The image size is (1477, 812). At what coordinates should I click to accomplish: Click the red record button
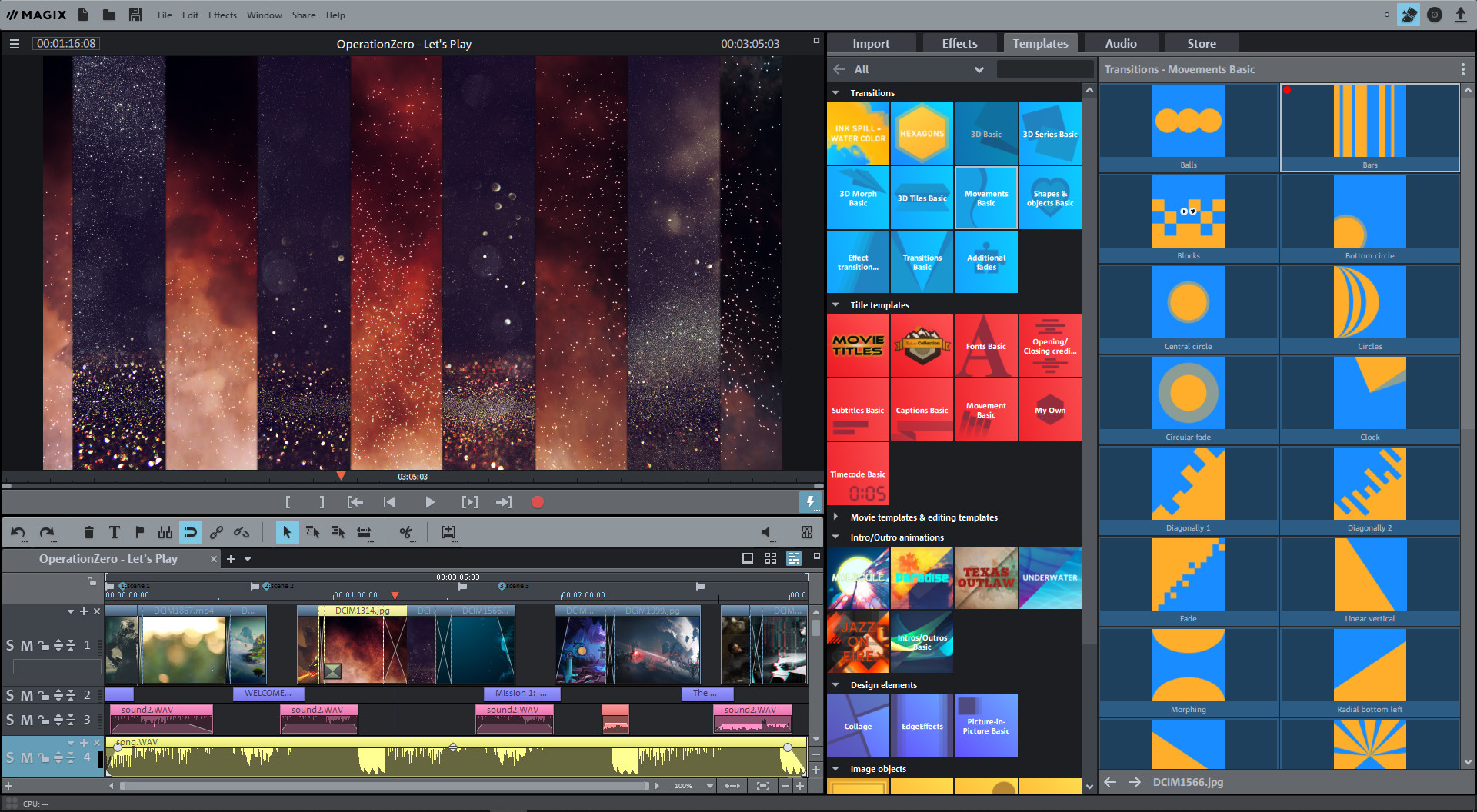(537, 501)
